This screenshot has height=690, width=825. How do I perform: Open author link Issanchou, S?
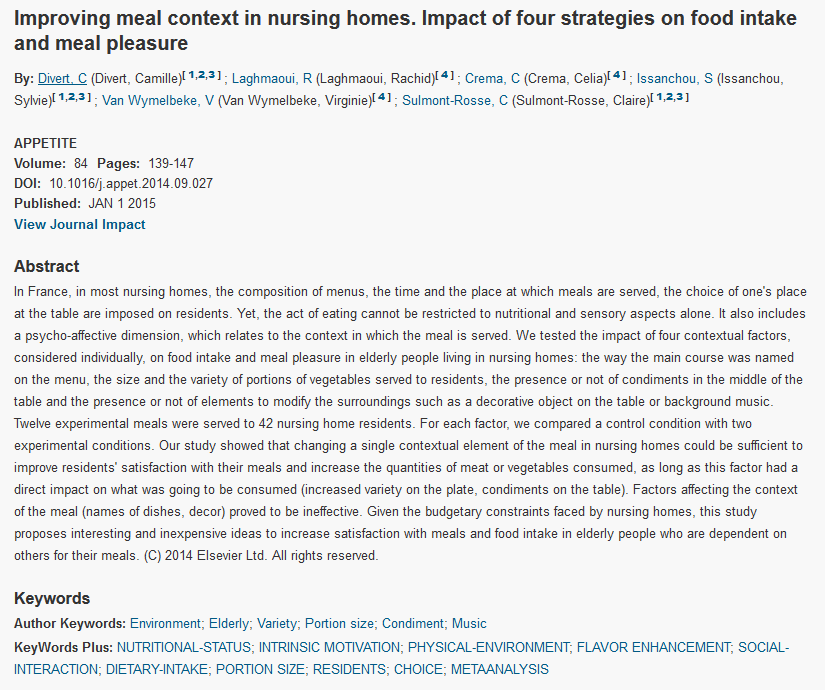click(675, 78)
